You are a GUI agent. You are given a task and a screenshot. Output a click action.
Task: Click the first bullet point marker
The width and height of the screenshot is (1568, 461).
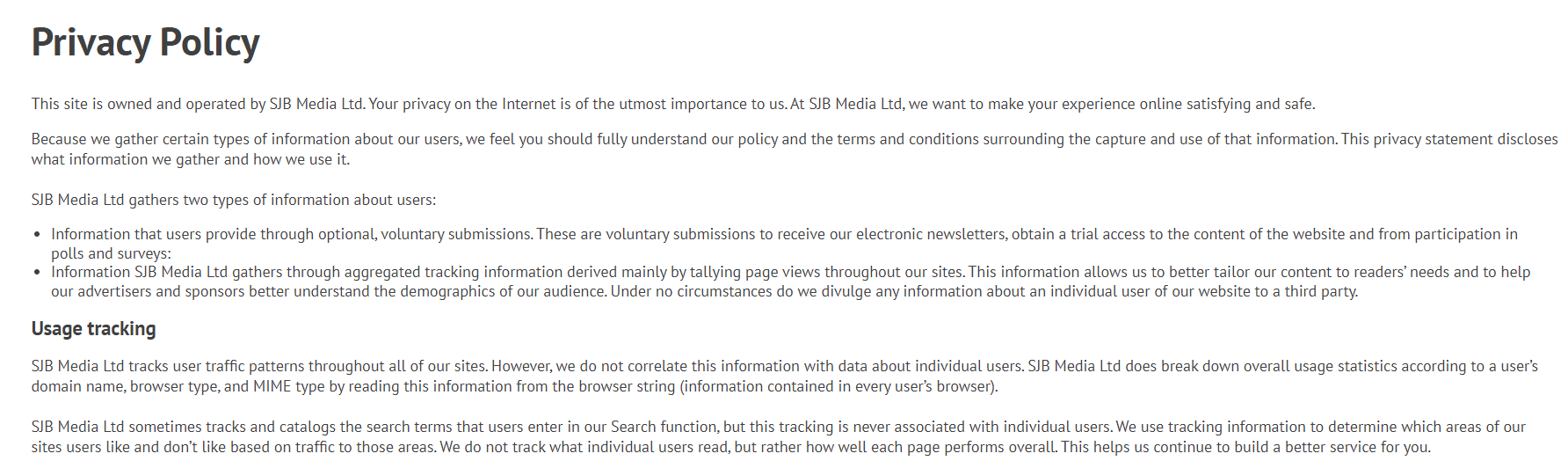(37, 235)
